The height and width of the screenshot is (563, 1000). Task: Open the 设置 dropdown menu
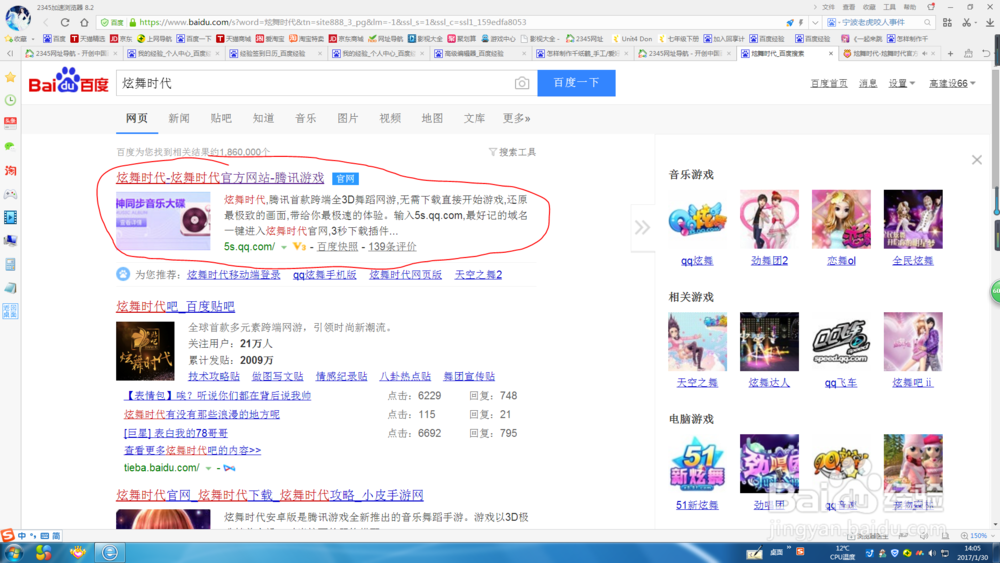click(901, 84)
